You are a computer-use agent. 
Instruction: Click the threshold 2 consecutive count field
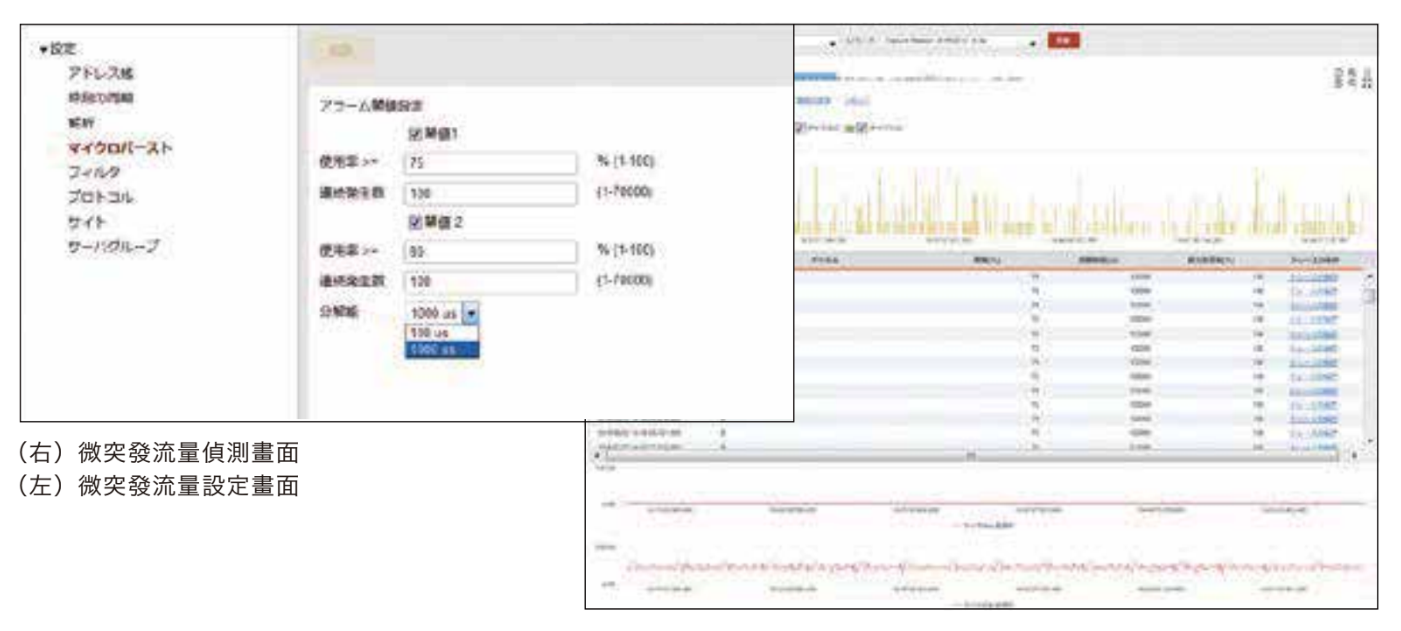[x=492, y=283]
